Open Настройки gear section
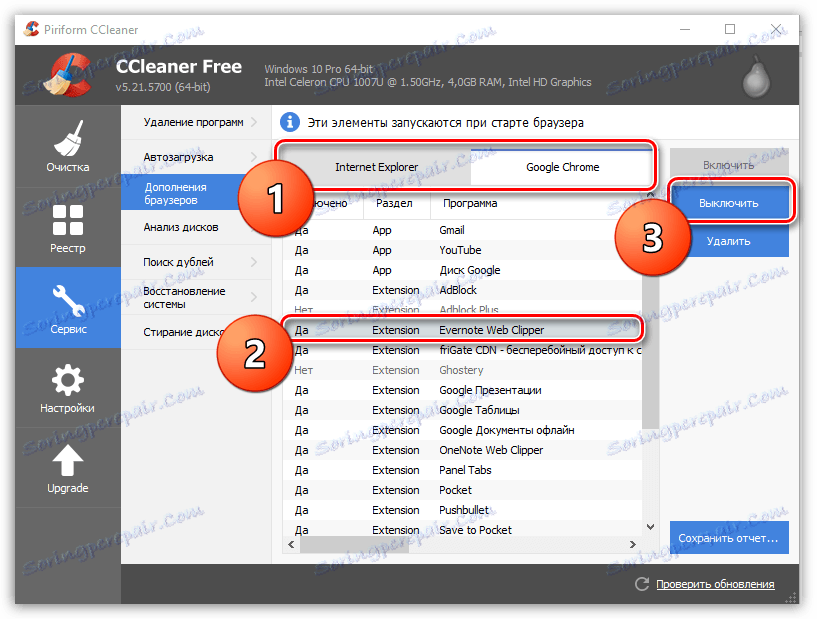Image resolution: width=817 pixels, height=619 pixels. [68, 388]
